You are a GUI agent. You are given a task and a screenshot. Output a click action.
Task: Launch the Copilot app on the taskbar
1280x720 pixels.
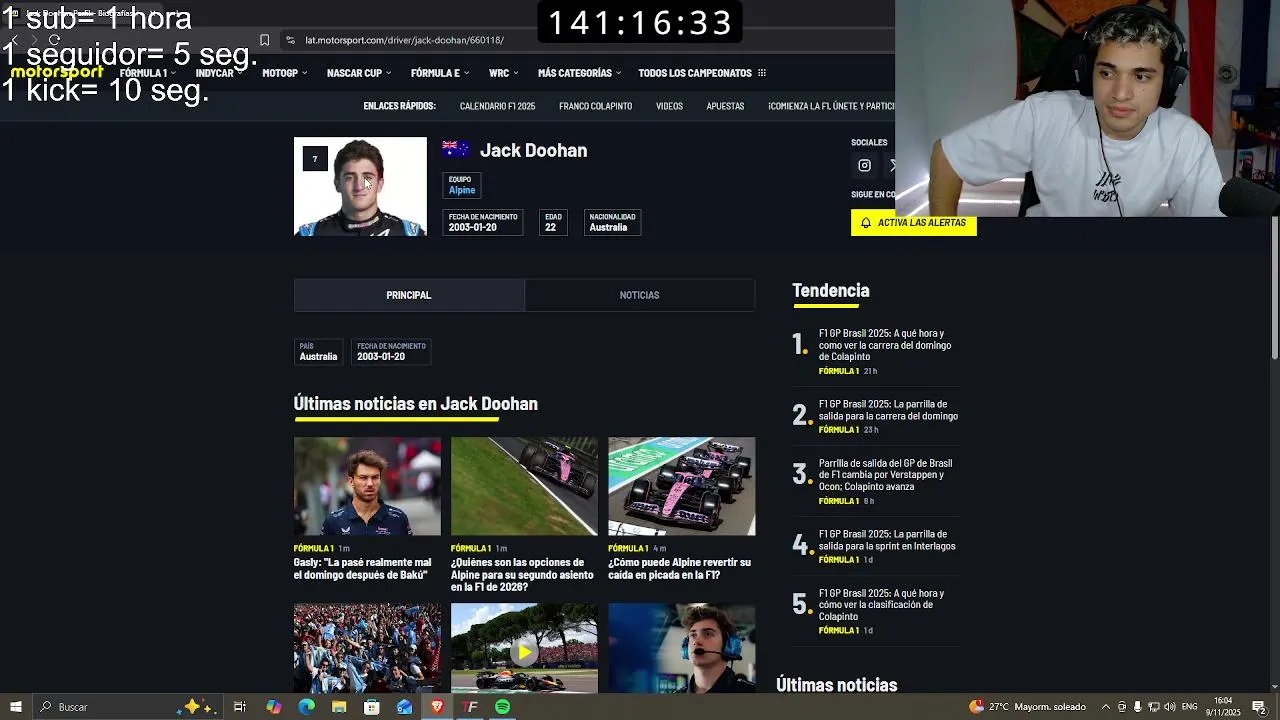point(273,707)
